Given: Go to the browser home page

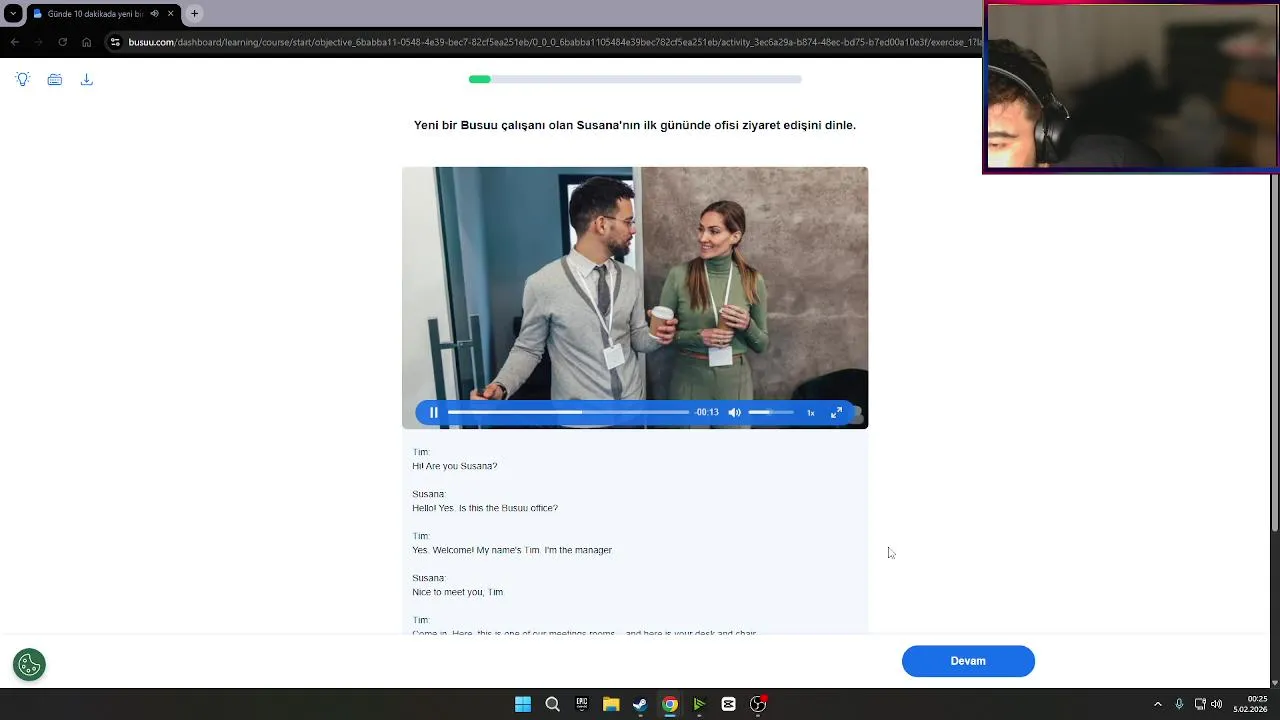Looking at the screenshot, I should click(x=86, y=42).
